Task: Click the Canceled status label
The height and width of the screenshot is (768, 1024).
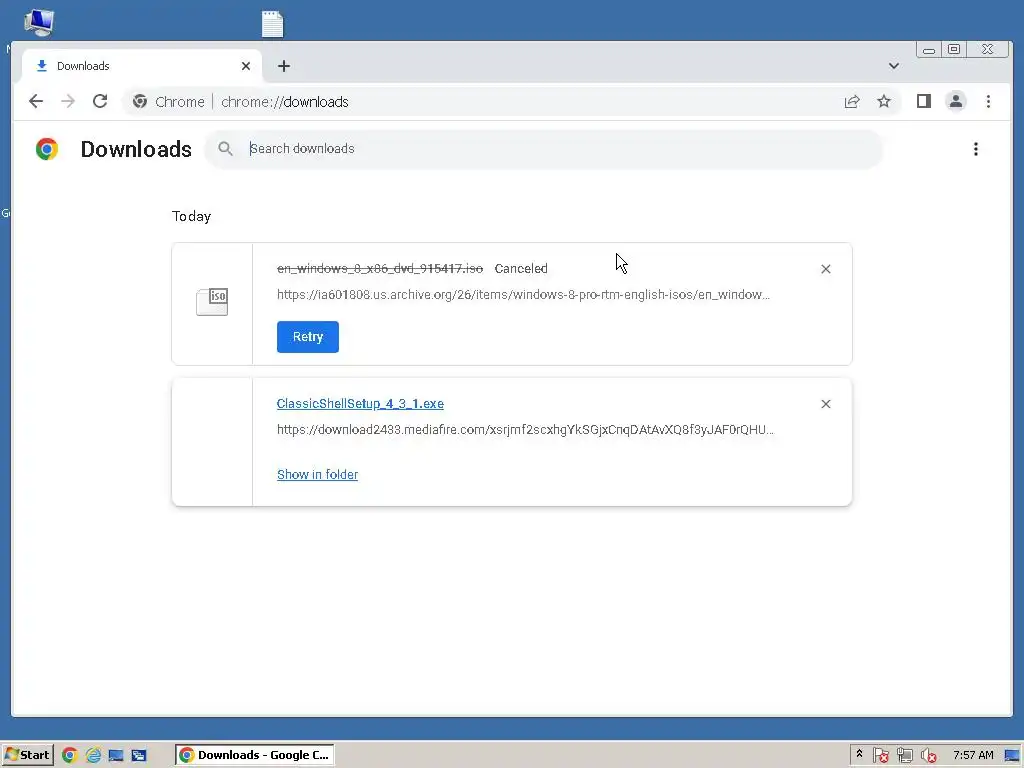Action: (521, 268)
